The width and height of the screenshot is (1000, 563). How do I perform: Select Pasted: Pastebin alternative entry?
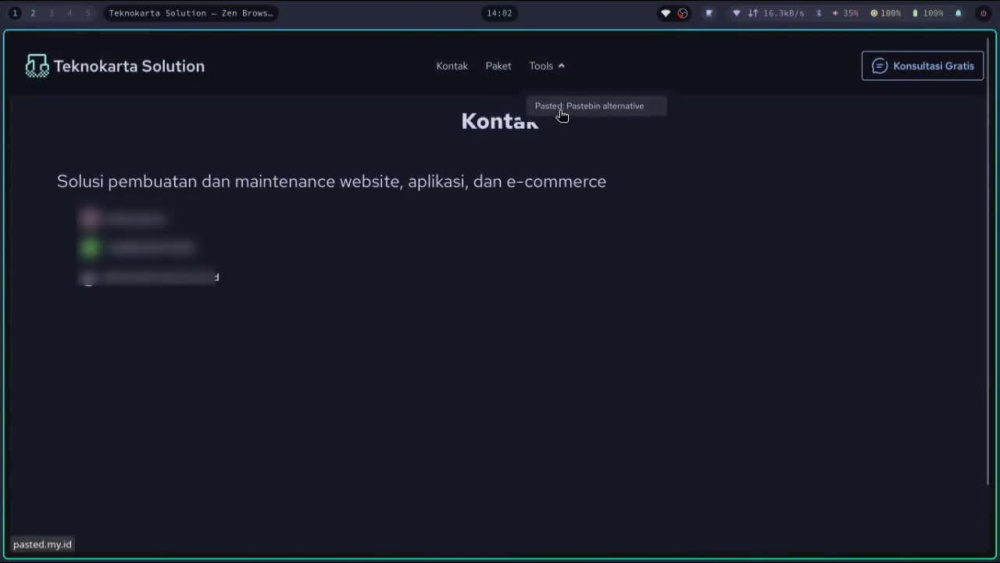596,106
